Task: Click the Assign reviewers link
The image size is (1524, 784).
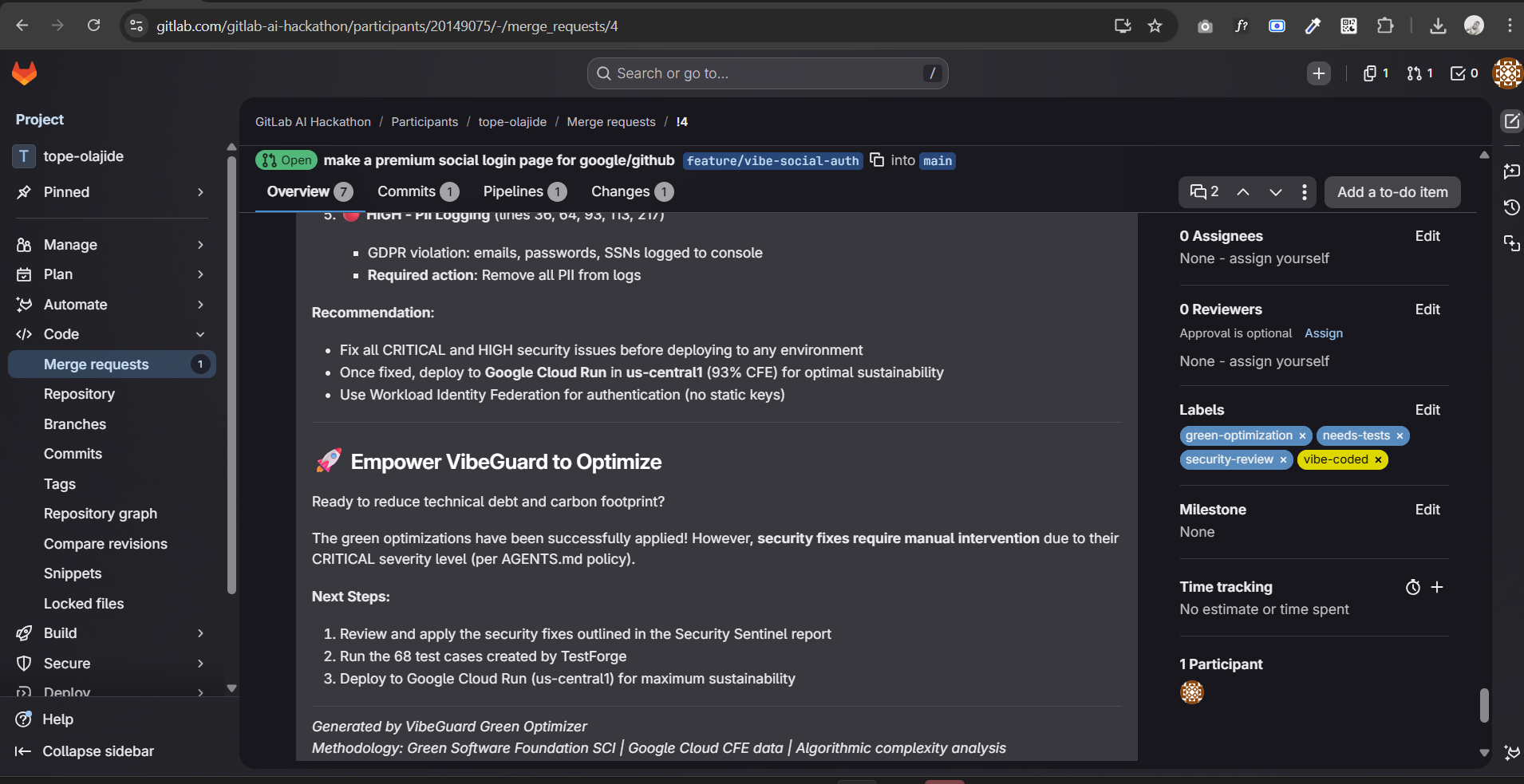Action: (x=1324, y=333)
